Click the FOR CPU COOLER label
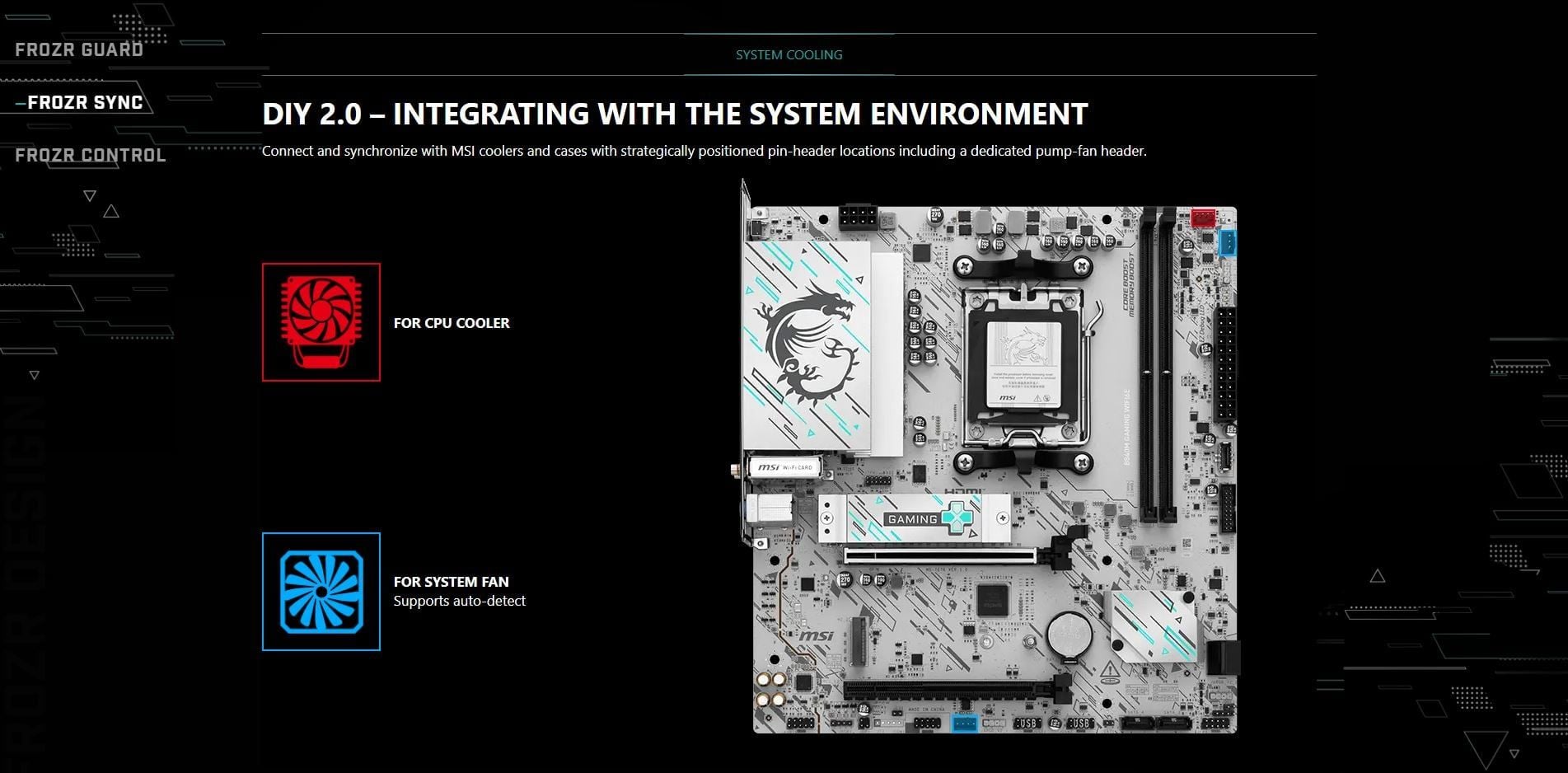The image size is (1568, 773). click(x=452, y=323)
